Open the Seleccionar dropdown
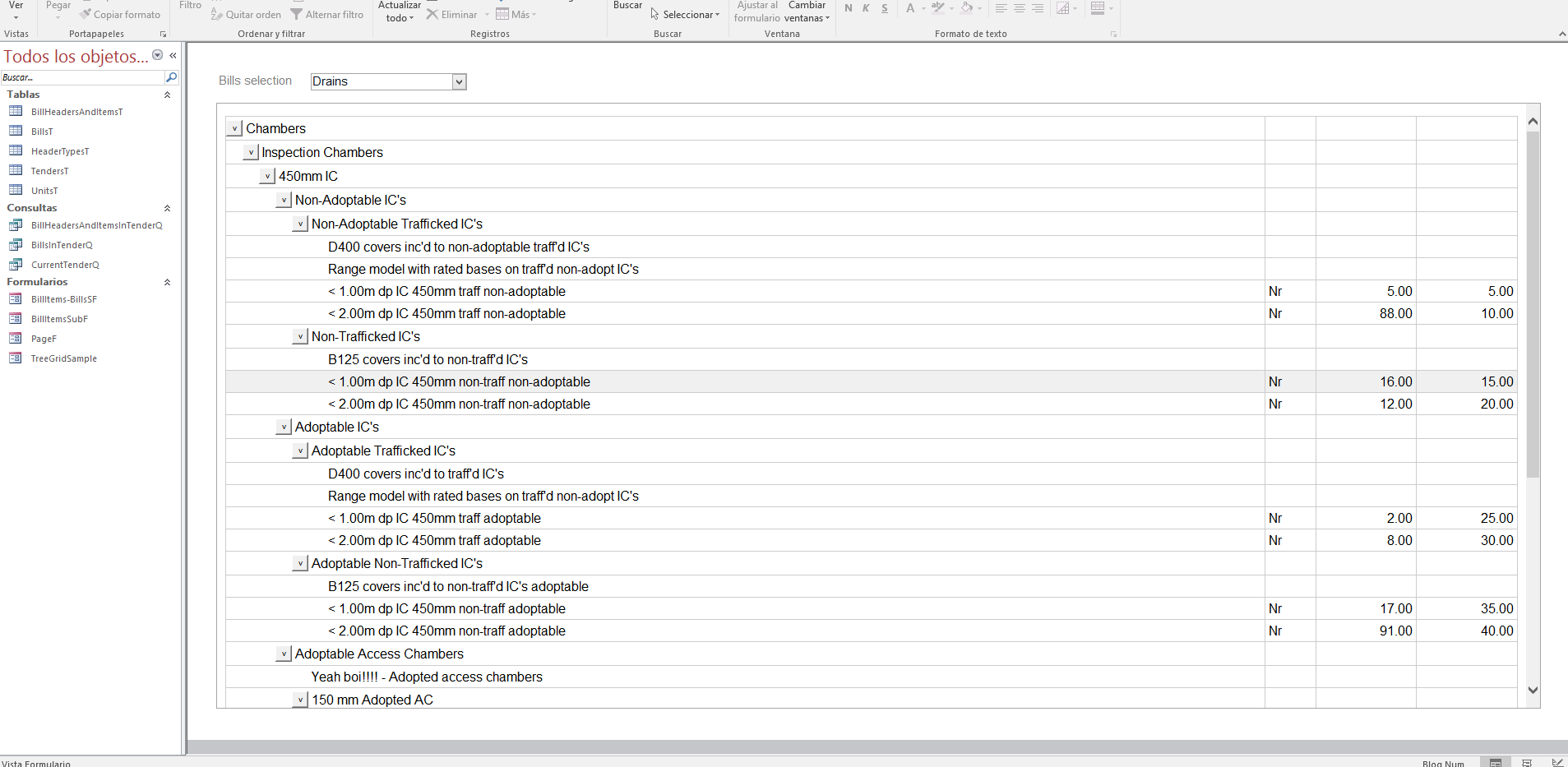 click(685, 15)
